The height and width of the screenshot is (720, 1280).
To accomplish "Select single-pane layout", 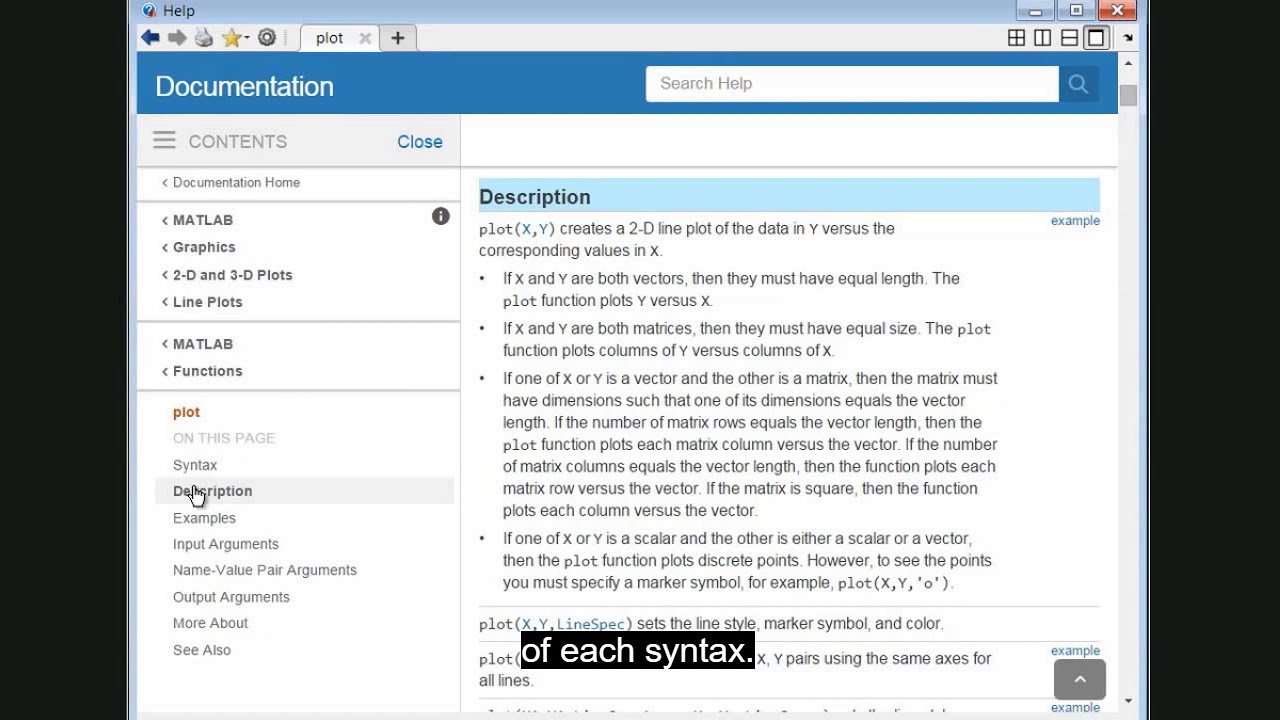I will (x=1096, y=38).
